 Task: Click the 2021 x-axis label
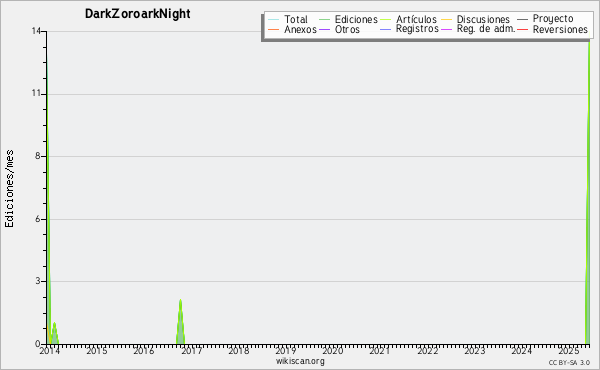pos(380,350)
